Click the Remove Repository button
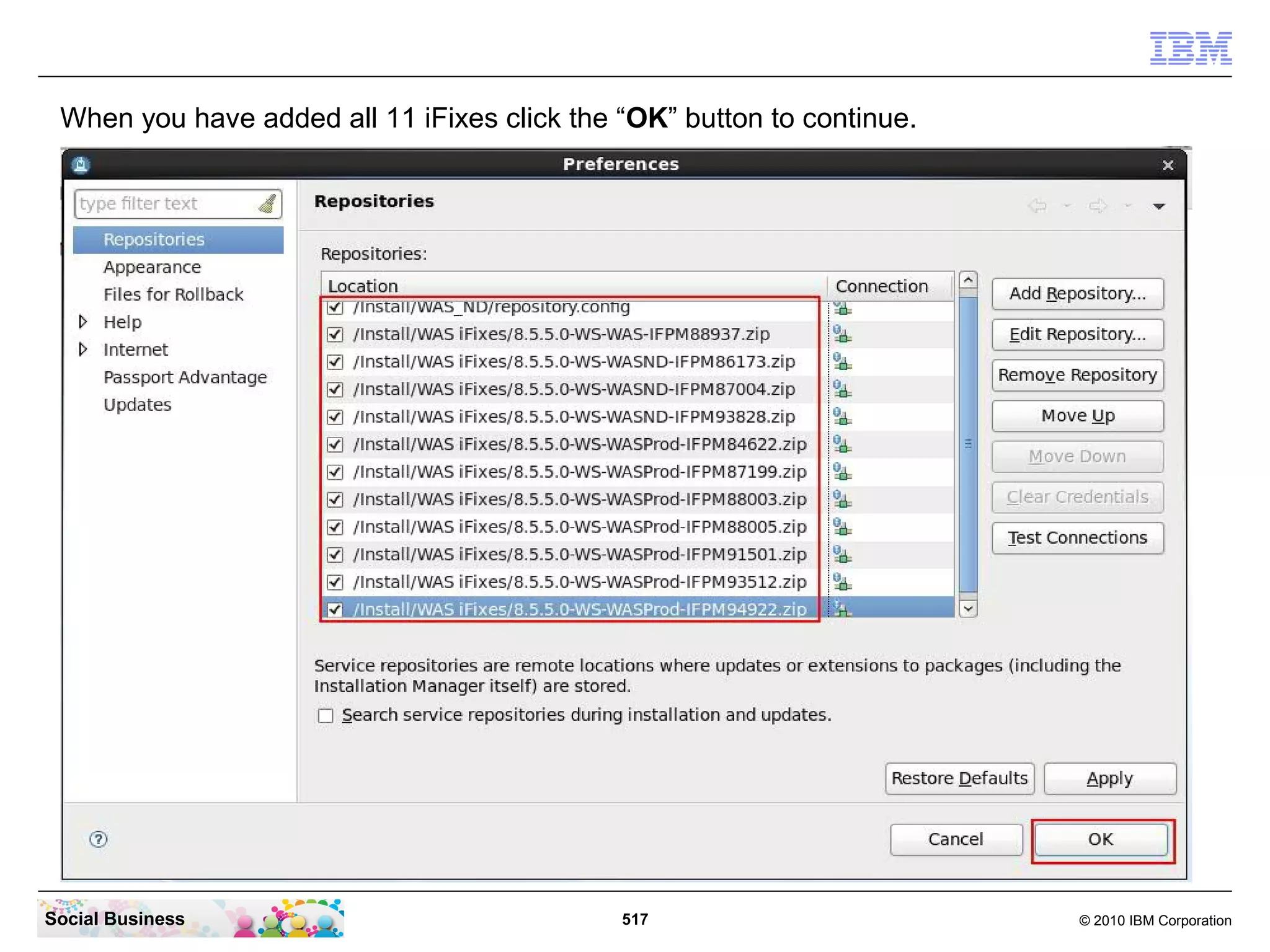This screenshot has width=1270, height=952. tap(1078, 375)
